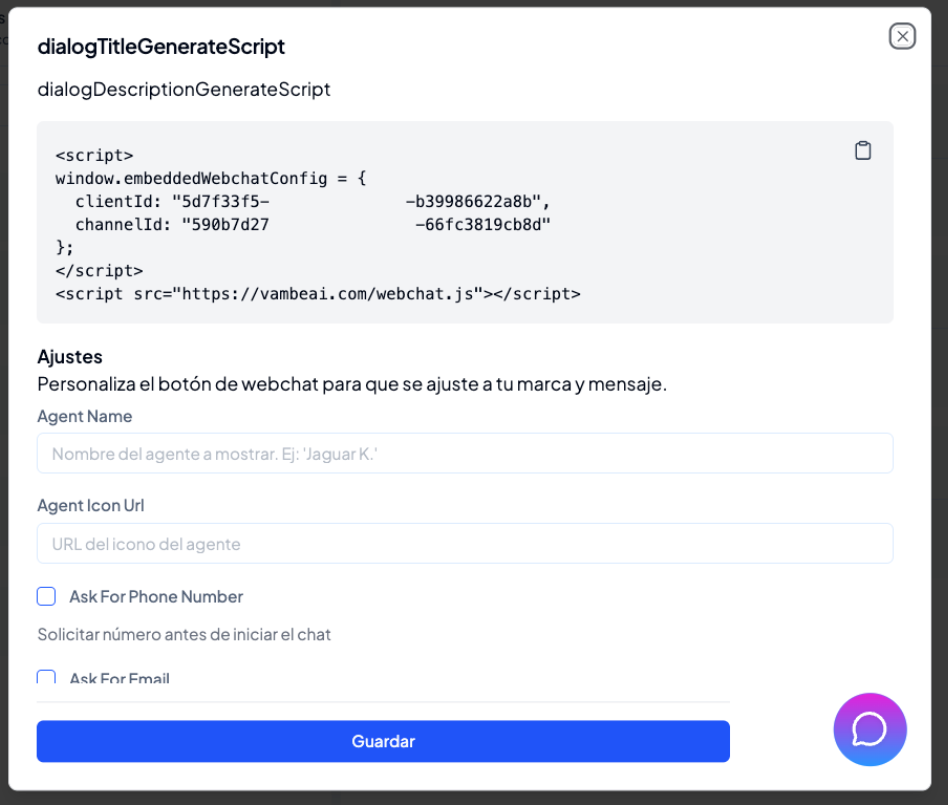Copy the embed script with clipboard icon
The width and height of the screenshot is (948, 805).
tap(863, 151)
